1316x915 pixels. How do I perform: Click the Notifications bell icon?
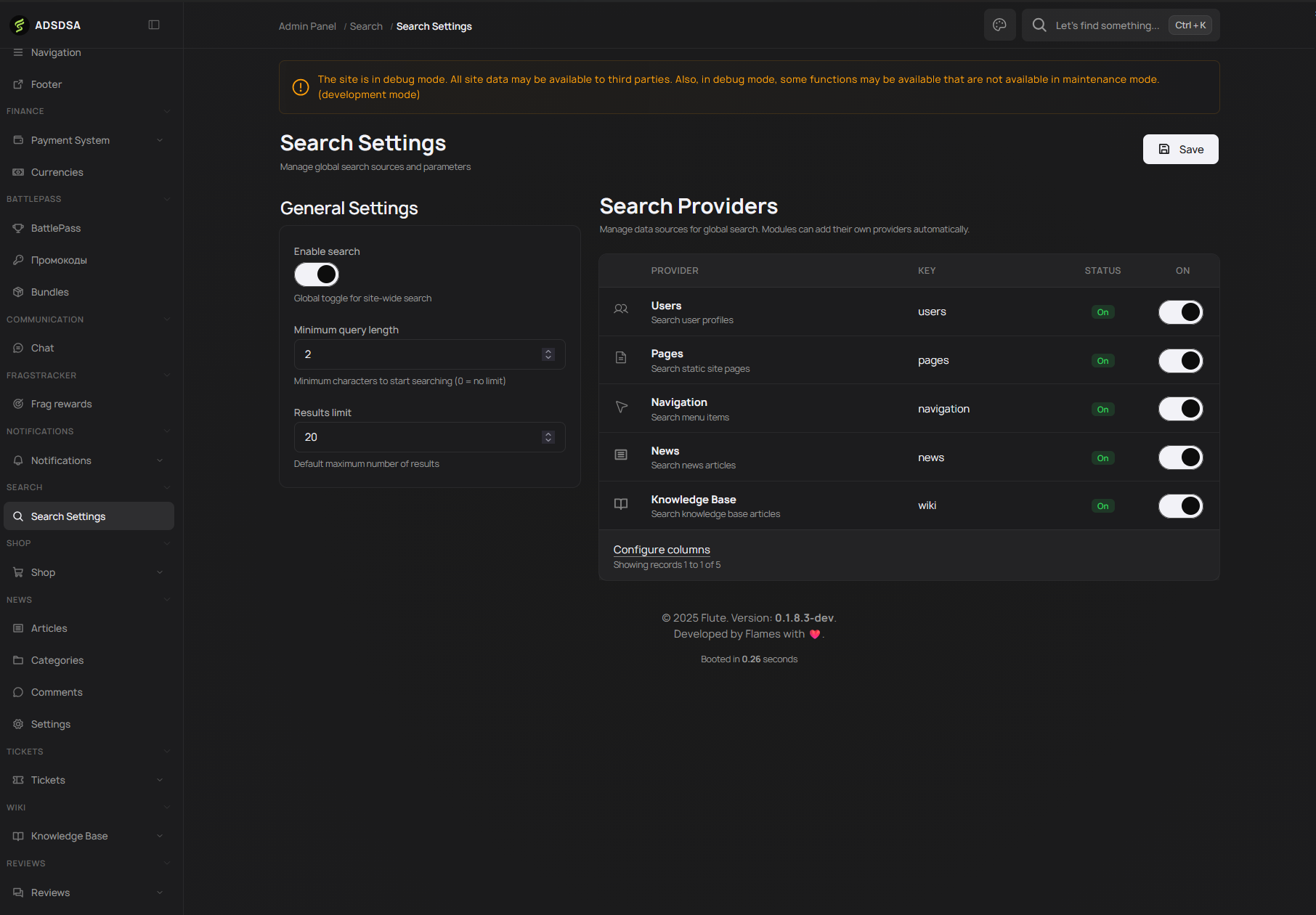click(18, 460)
